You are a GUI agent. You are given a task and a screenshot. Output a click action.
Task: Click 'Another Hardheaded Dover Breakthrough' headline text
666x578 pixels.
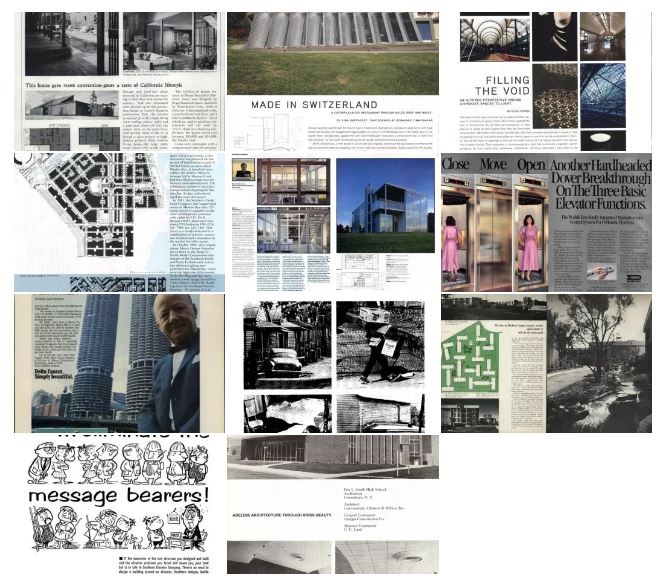click(601, 184)
